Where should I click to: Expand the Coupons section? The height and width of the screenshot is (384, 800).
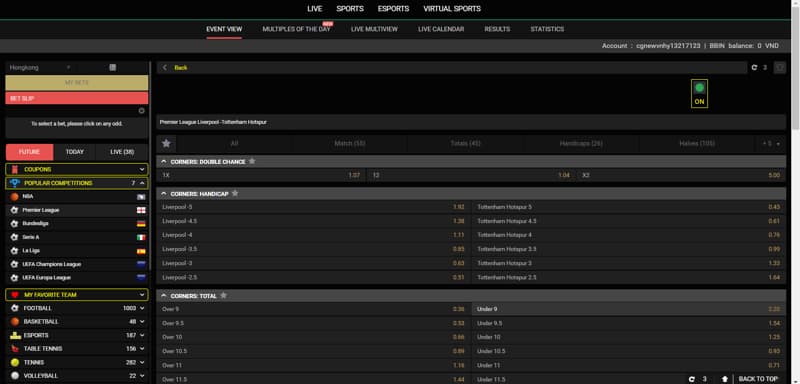tap(142, 169)
